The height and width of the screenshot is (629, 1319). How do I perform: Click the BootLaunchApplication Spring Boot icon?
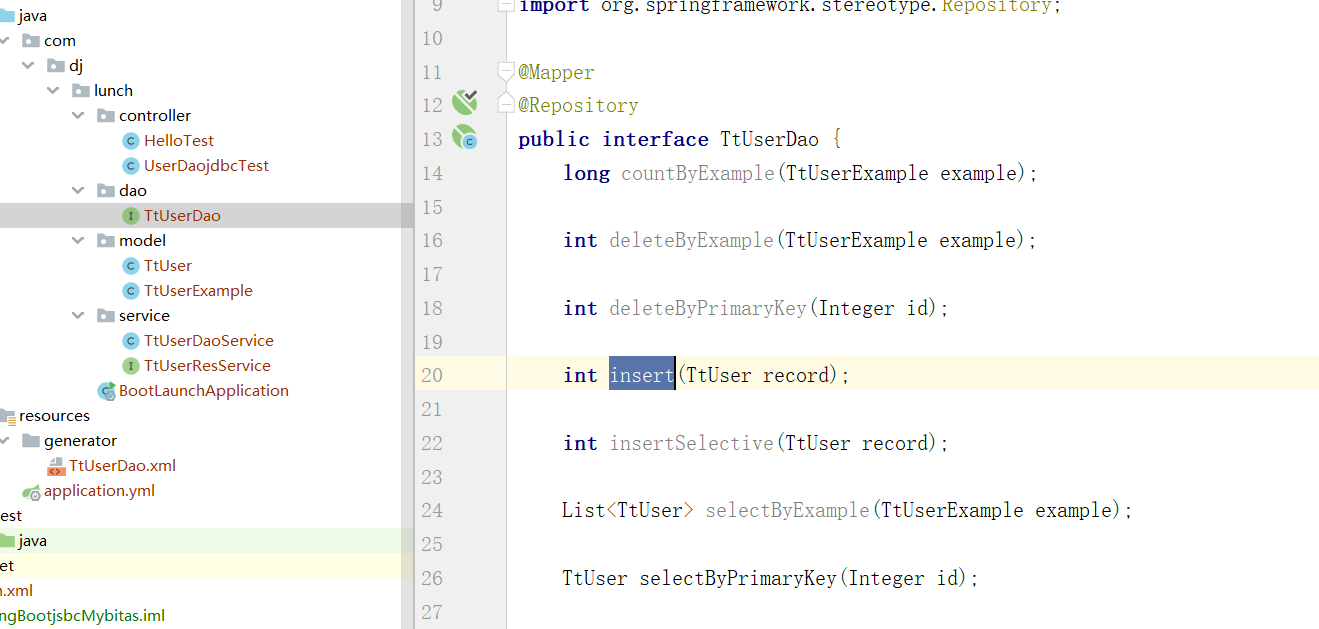[106, 391]
